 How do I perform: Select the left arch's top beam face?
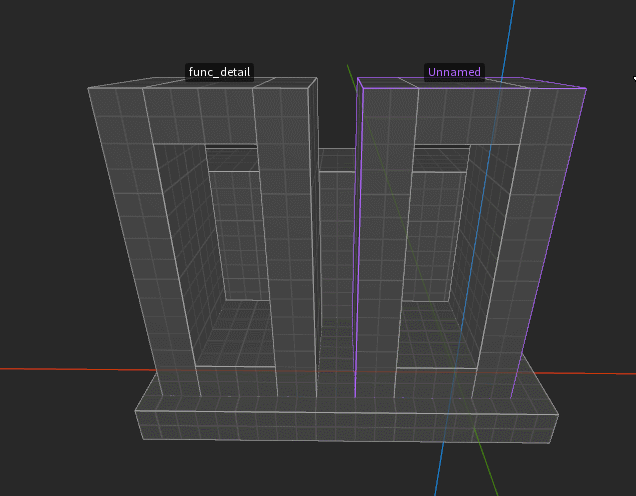click(x=199, y=116)
